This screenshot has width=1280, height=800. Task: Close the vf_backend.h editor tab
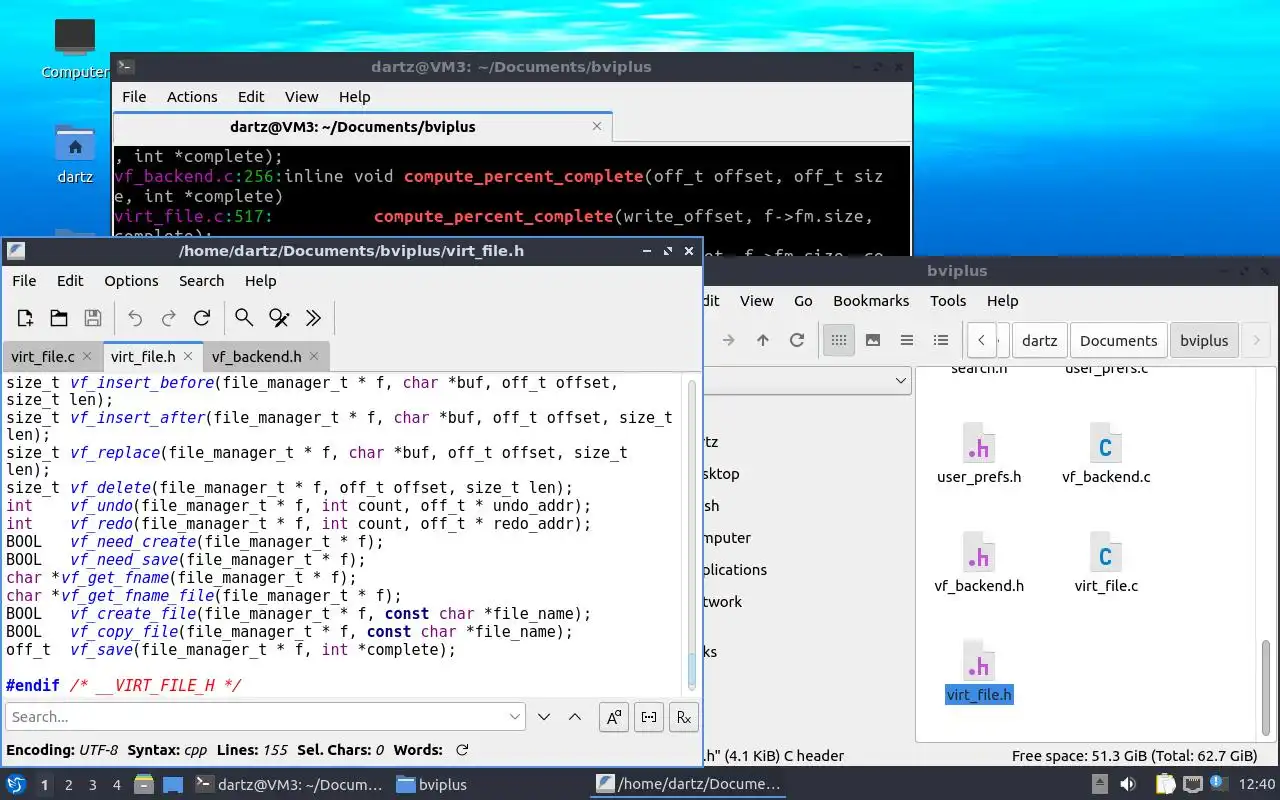click(314, 356)
